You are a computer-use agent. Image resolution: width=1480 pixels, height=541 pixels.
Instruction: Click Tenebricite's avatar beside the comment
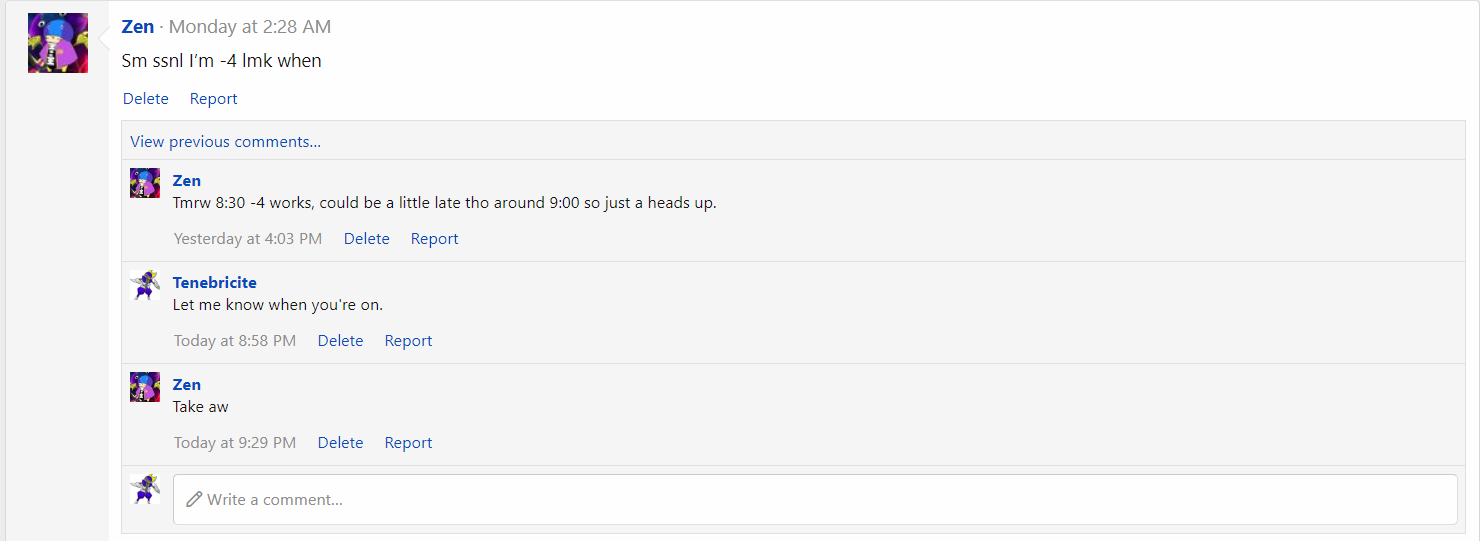tap(145, 285)
